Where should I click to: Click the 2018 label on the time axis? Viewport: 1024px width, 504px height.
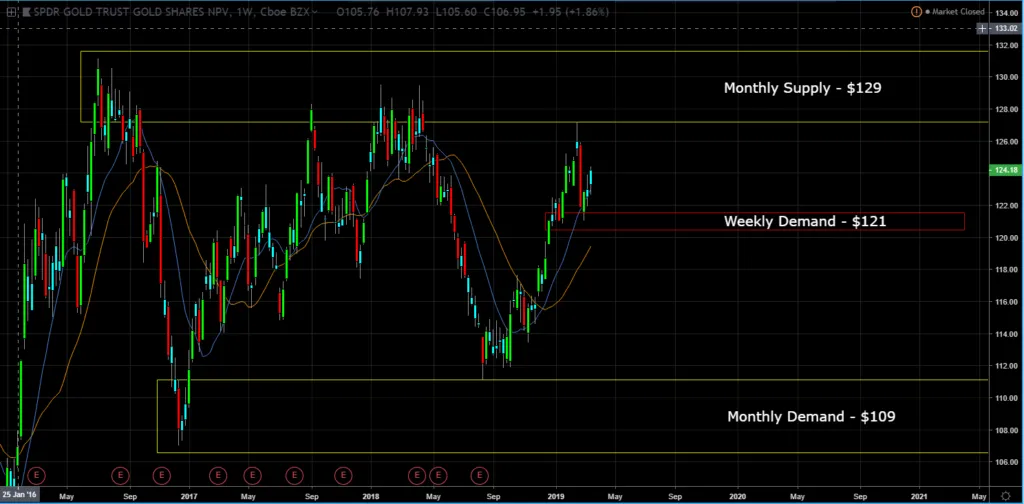click(371, 495)
